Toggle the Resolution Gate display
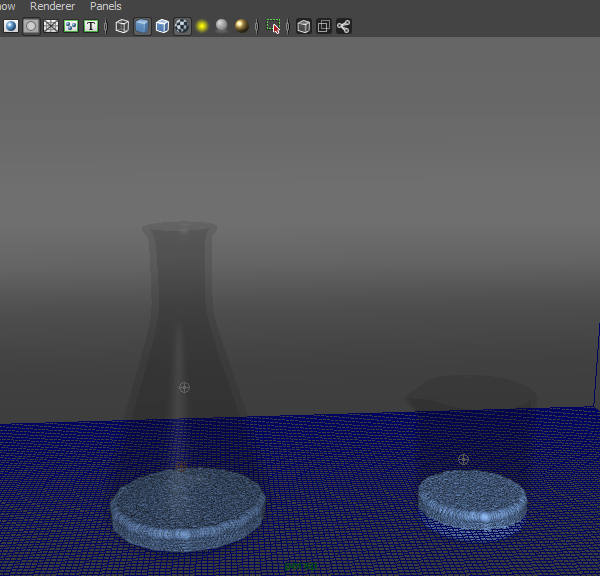 [31, 26]
